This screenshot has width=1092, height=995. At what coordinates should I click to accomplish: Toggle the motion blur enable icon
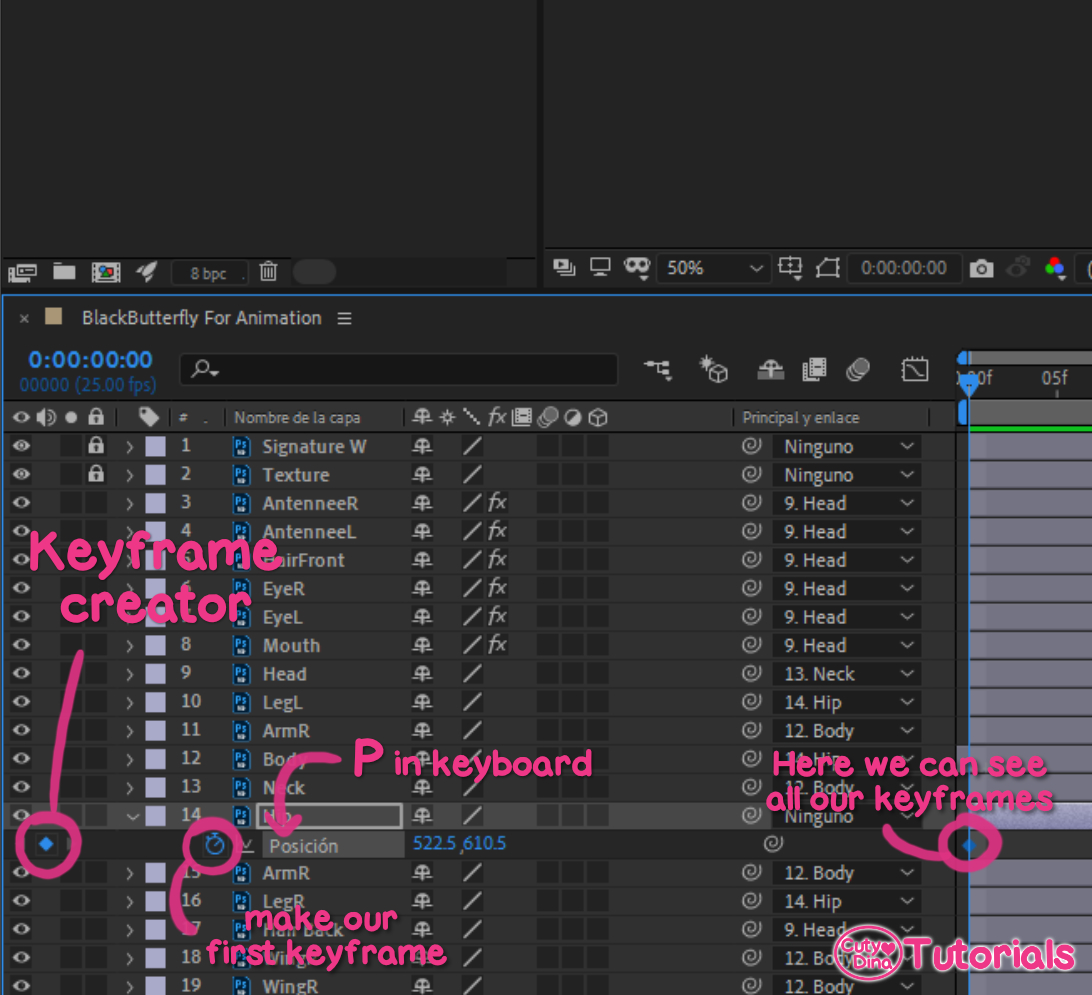pos(857,370)
